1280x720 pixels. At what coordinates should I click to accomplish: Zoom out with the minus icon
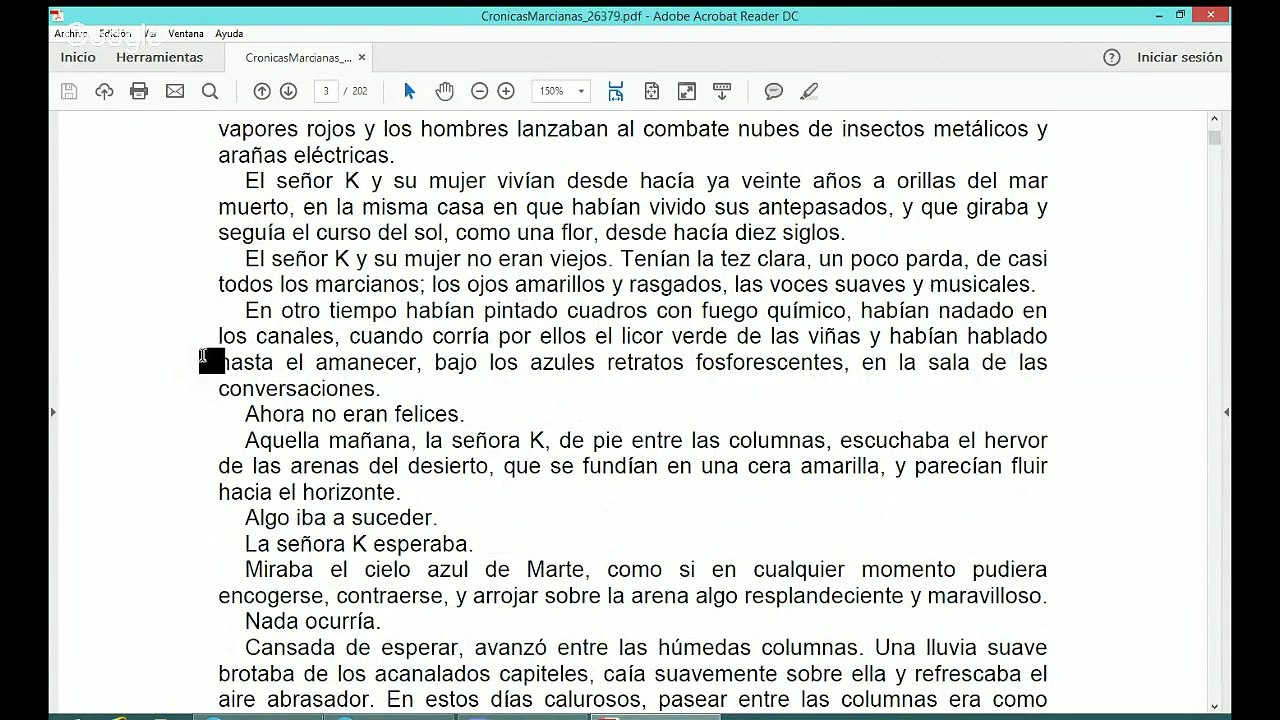point(479,91)
